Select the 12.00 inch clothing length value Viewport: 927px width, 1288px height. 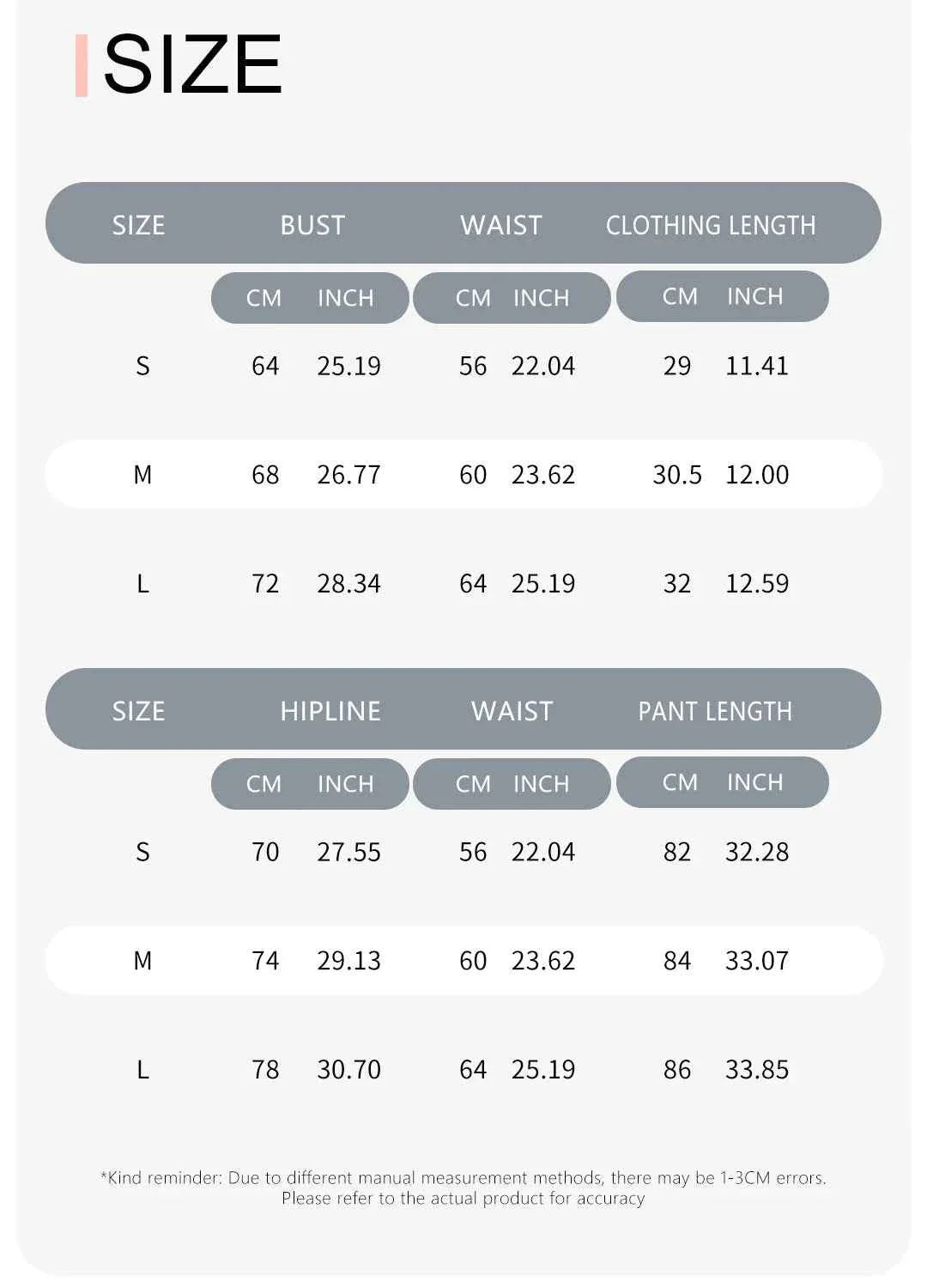[x=757, y=475]
